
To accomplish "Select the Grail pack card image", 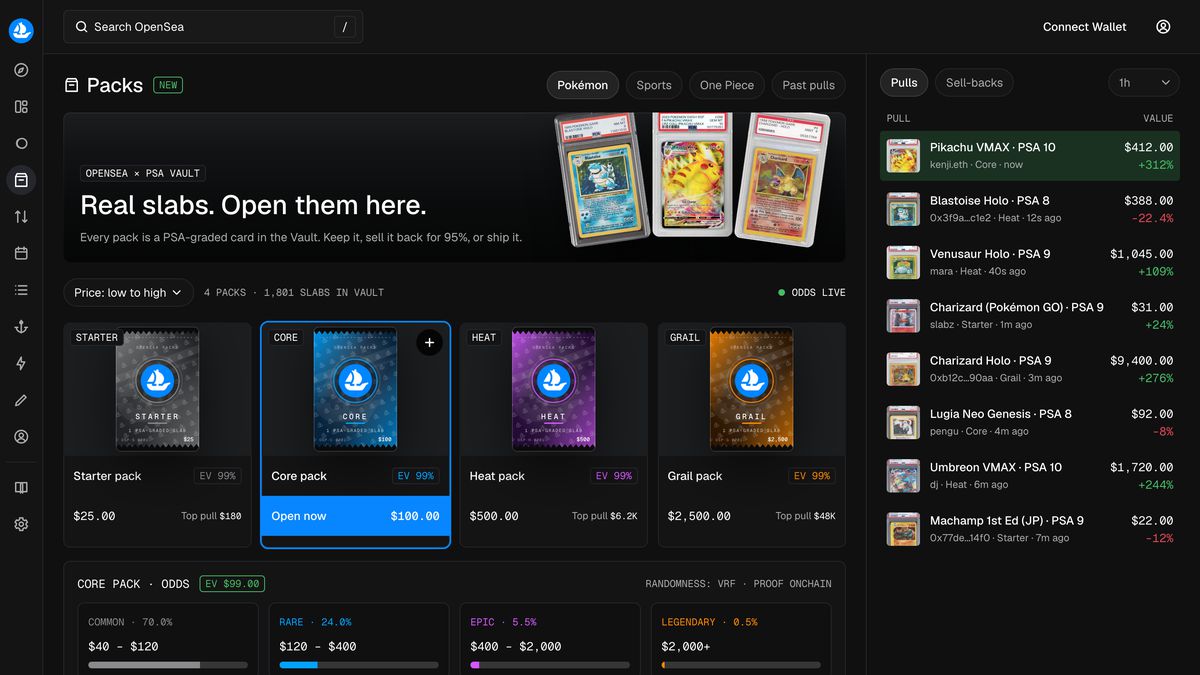I will tap(751, 389).
